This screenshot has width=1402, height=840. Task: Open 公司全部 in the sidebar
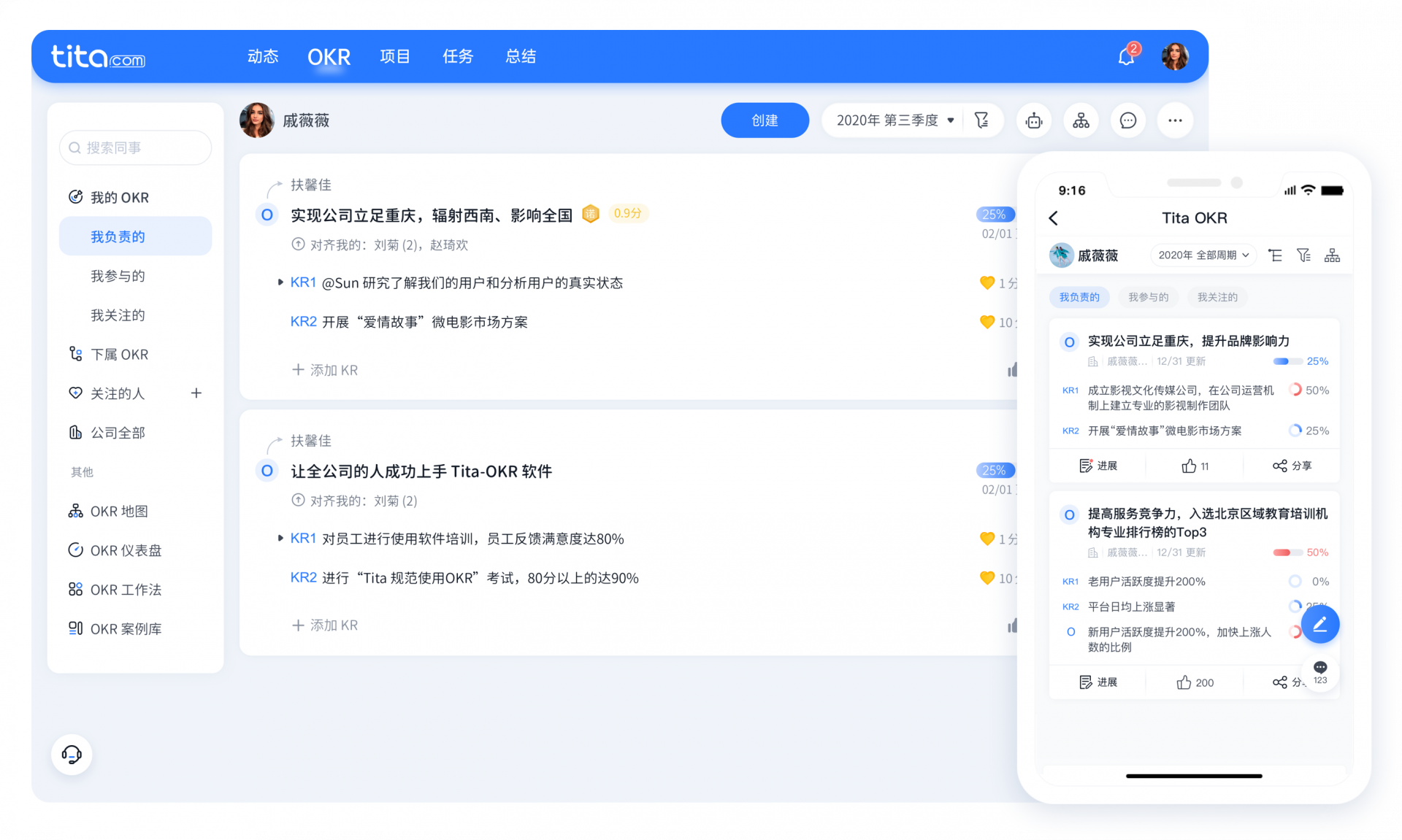click(108, 433)
